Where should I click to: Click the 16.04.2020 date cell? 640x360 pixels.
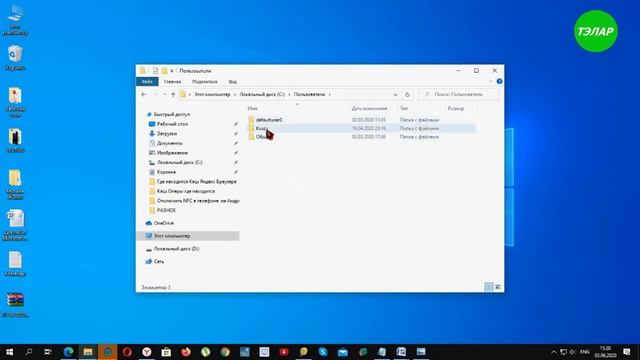pyautogui.click(x=369, y=129)
